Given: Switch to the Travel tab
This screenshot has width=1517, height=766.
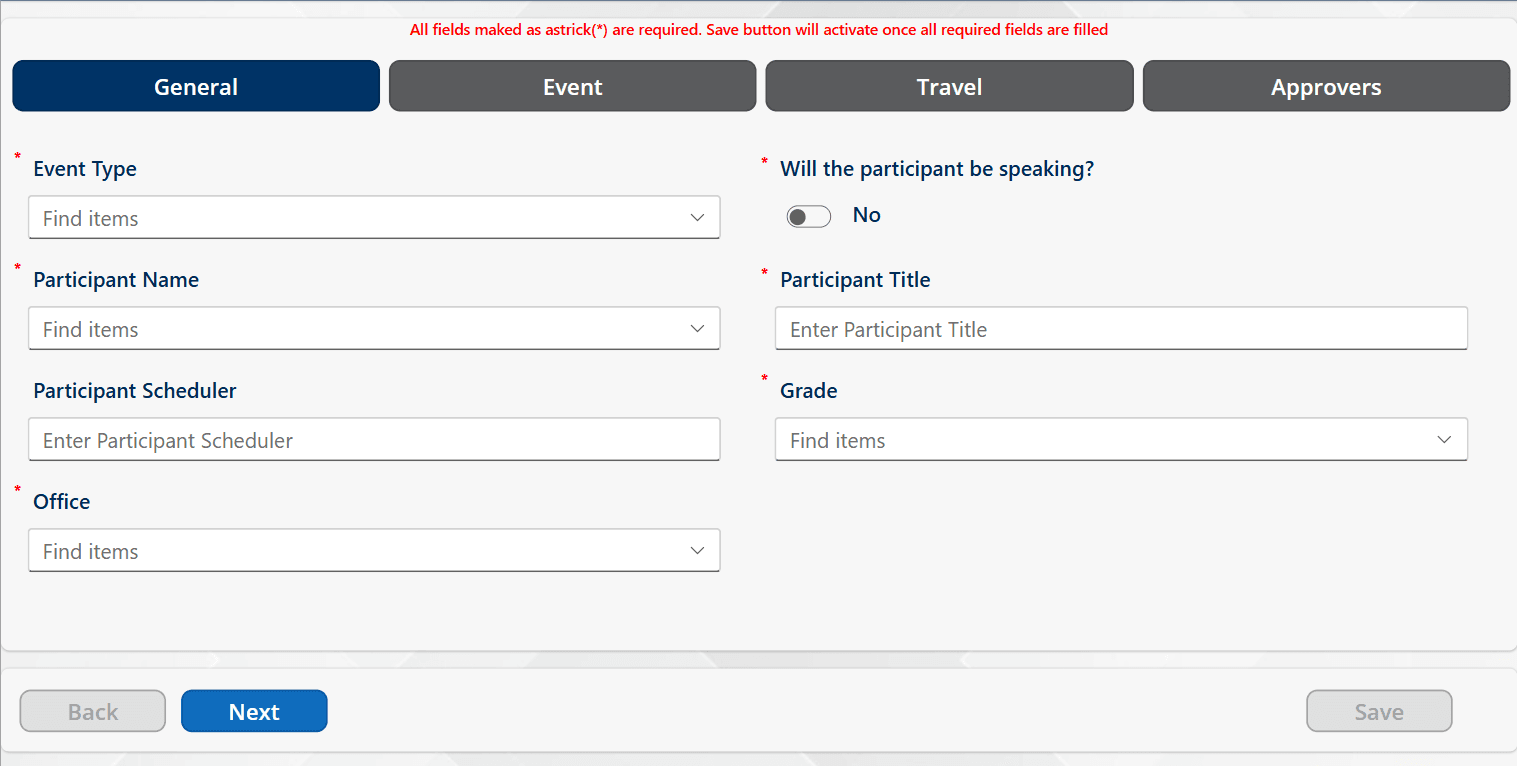Looking at the screenshot, I should click(x=950, y=86).
